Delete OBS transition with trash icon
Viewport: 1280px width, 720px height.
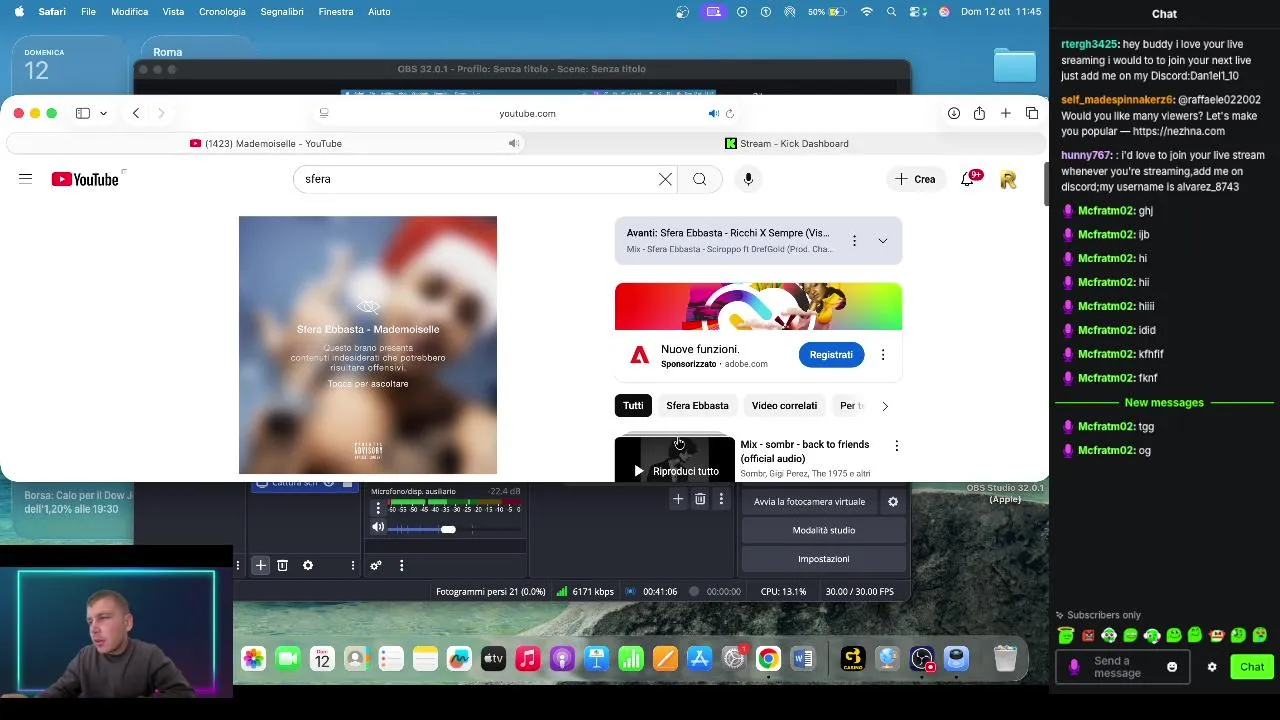click(x=700, y=499)
